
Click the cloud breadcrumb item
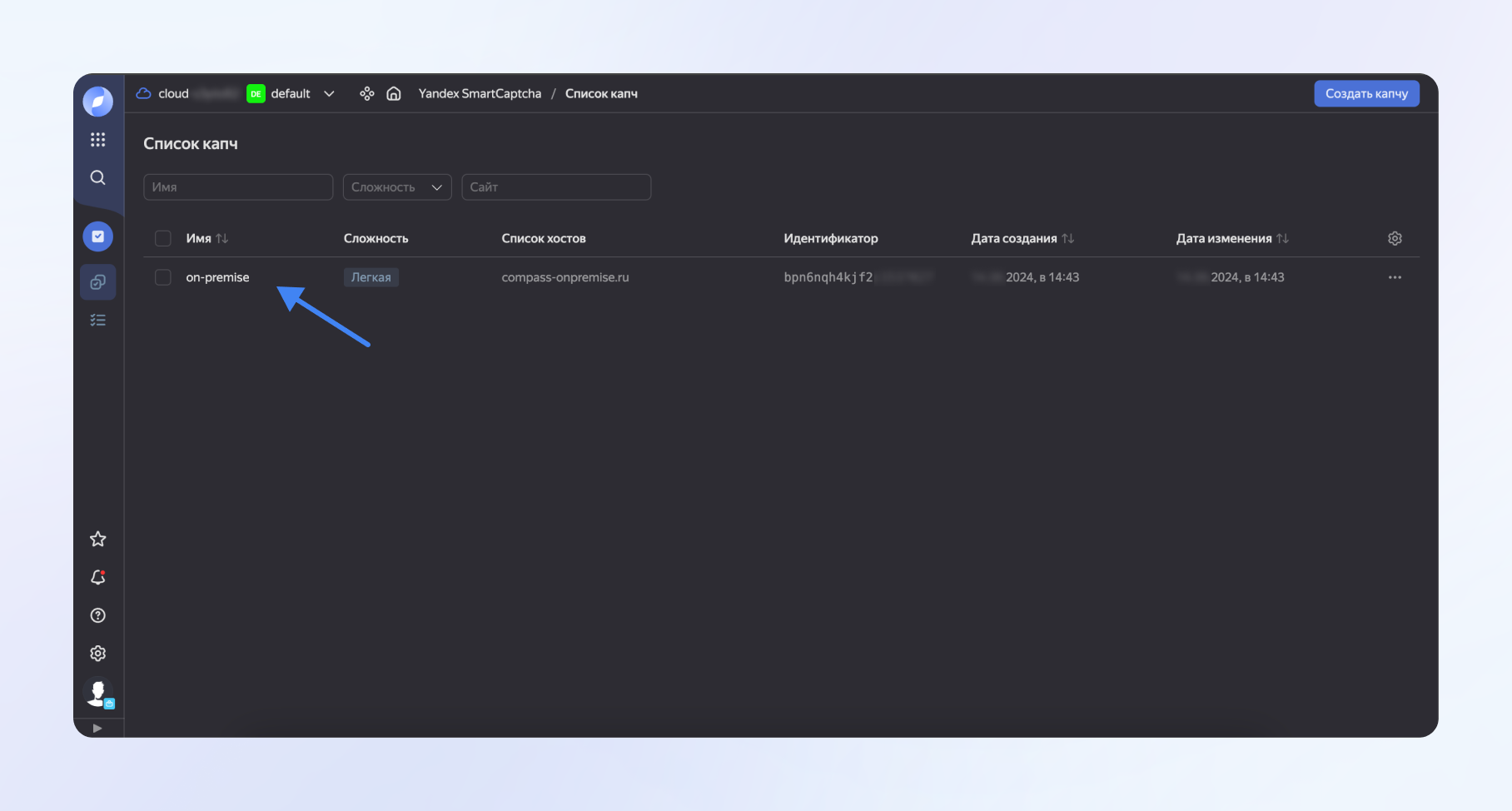pyautogui.click(x=173, y=94)
